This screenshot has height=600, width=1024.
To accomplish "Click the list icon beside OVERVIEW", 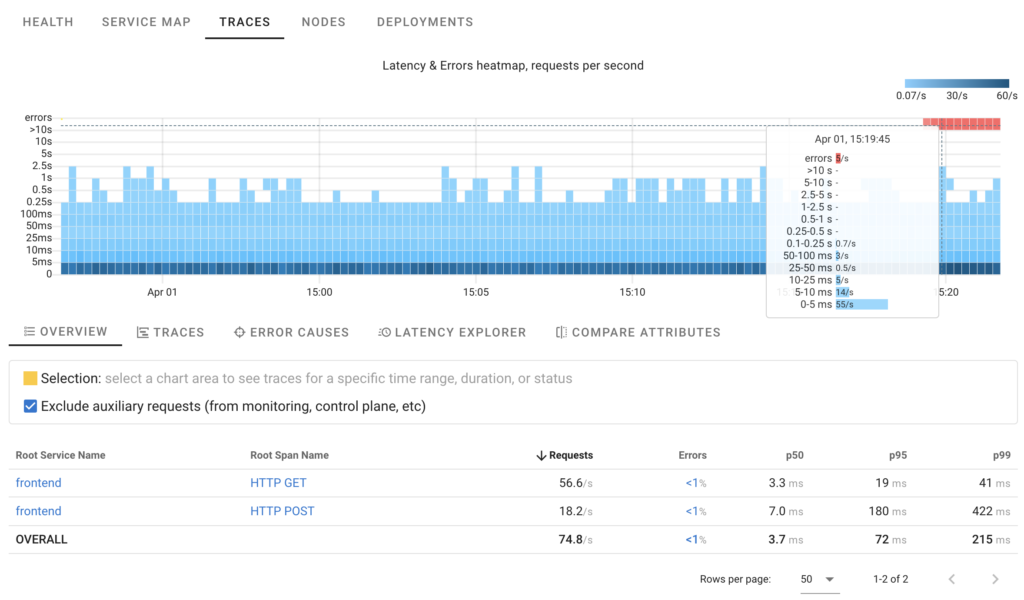I will point(28,332).
